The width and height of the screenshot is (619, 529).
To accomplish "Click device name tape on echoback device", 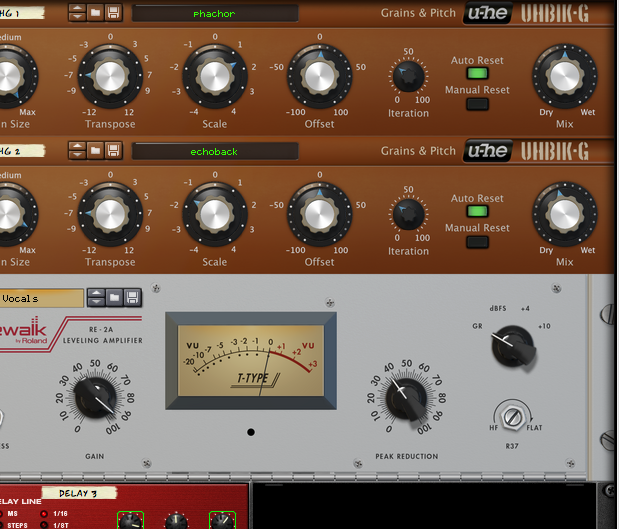I will point(22,151).
